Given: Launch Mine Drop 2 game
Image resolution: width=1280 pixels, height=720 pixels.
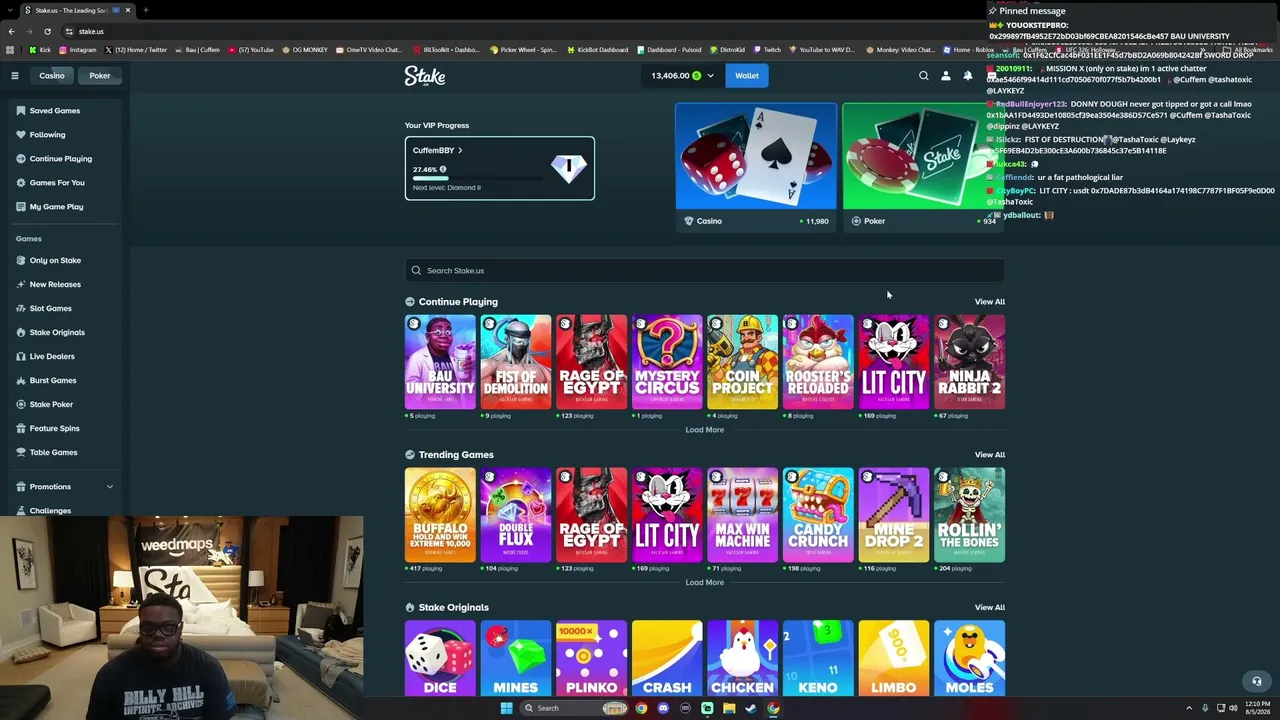Looking at the screenshot, I should tap(894, 515).
